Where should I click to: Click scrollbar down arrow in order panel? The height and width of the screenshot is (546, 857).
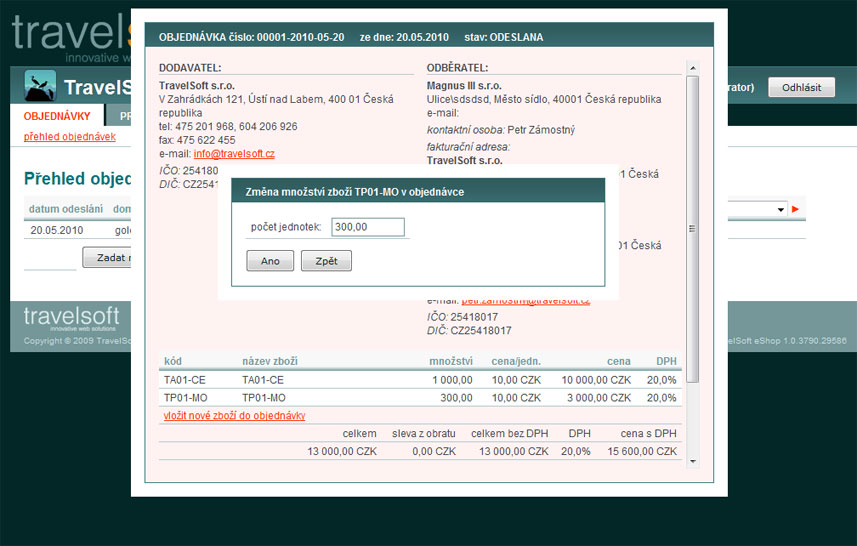tap(692, 461)
